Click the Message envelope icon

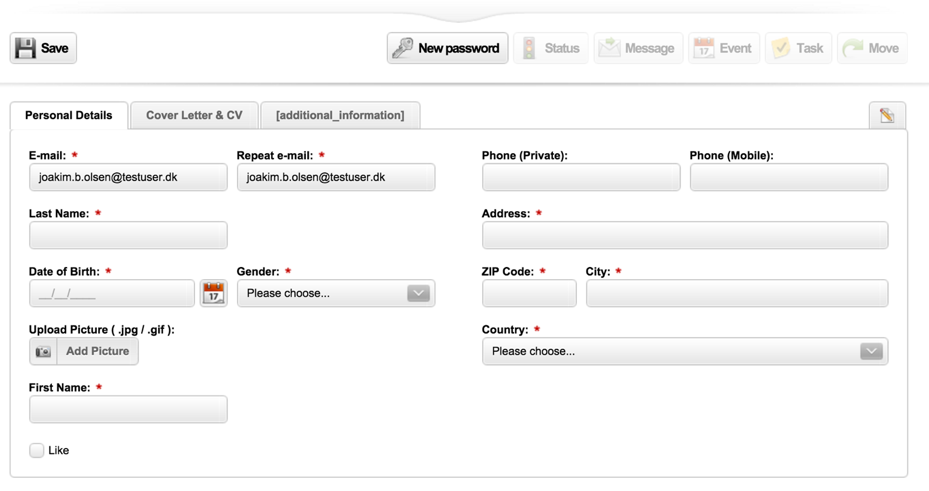[609, 48]
